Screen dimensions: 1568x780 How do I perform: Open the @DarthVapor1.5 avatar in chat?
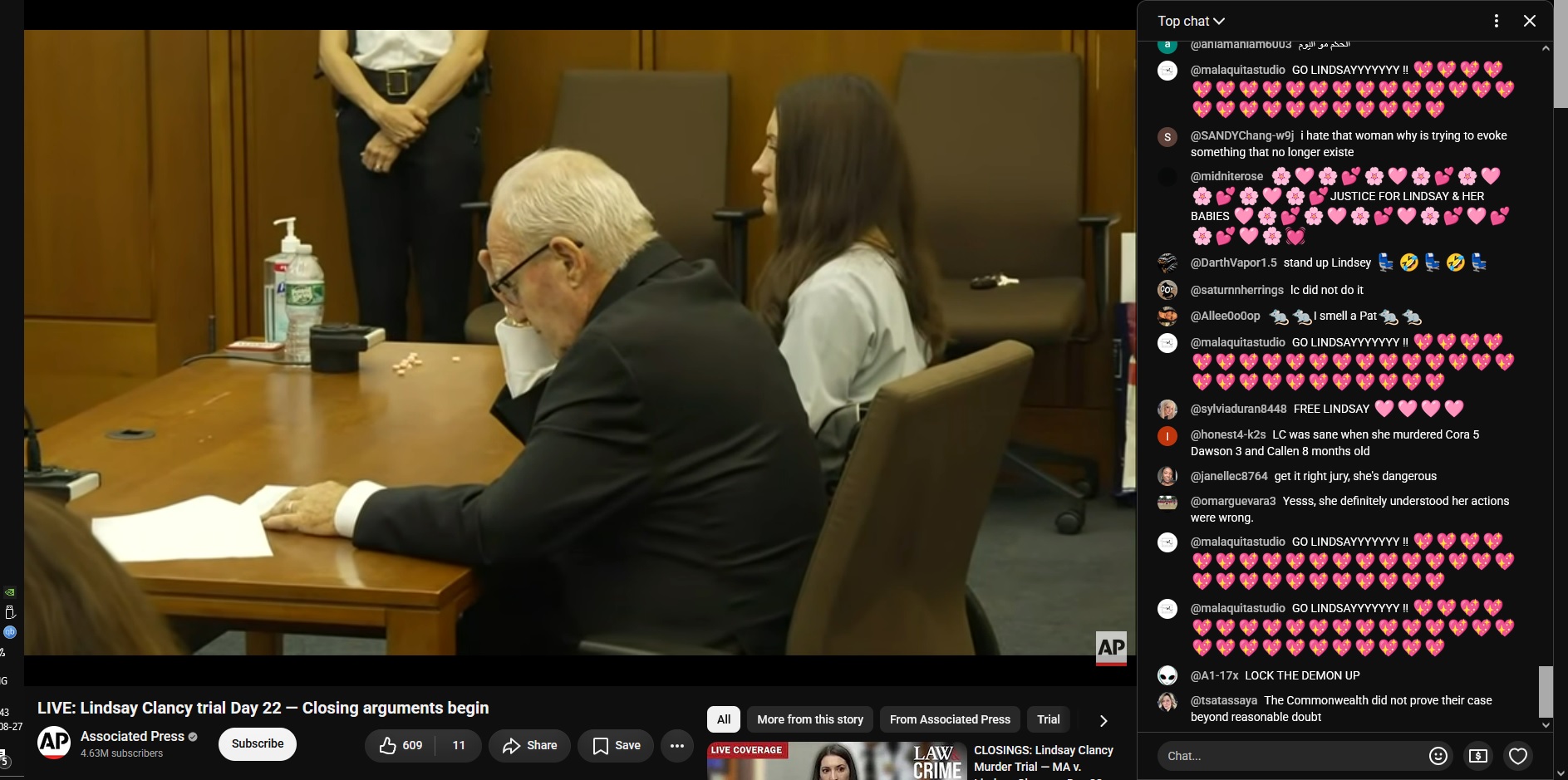click(1167, 263)
